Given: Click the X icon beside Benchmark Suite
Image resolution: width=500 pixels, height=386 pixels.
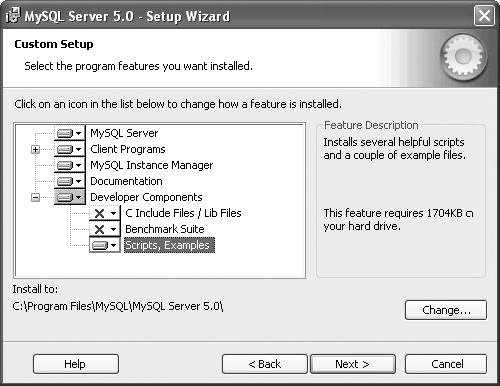Looking at the screenshot, I should pyautogui.click(x=99, y=229).
